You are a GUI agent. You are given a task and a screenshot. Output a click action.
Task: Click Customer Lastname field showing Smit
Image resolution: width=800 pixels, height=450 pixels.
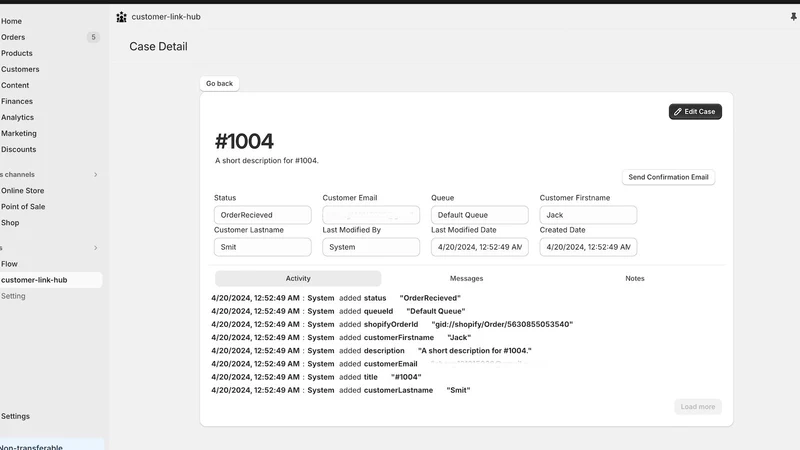(263, 247)
